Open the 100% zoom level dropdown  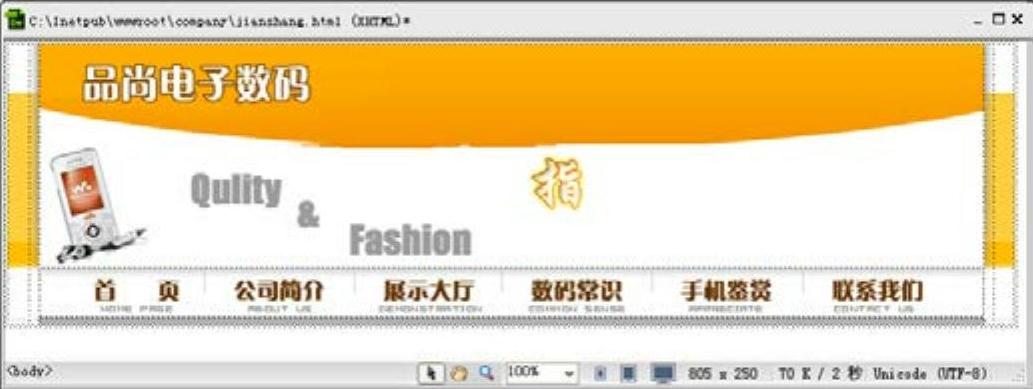point(542,373)
